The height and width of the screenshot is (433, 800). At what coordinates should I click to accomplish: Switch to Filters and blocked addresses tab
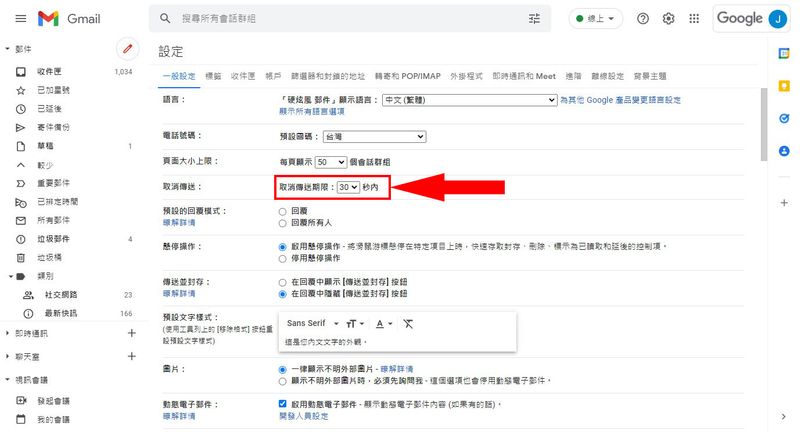pos(328,76)
